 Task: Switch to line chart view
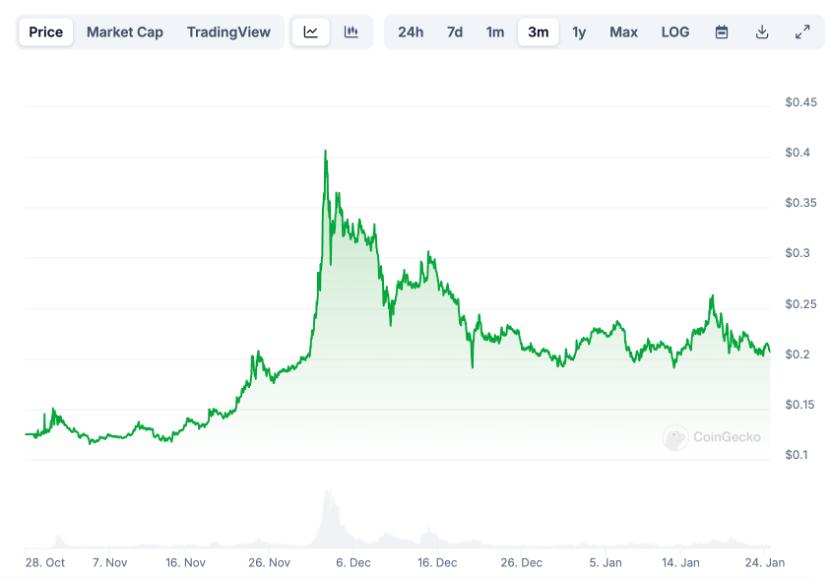click(x=311, y=32)
